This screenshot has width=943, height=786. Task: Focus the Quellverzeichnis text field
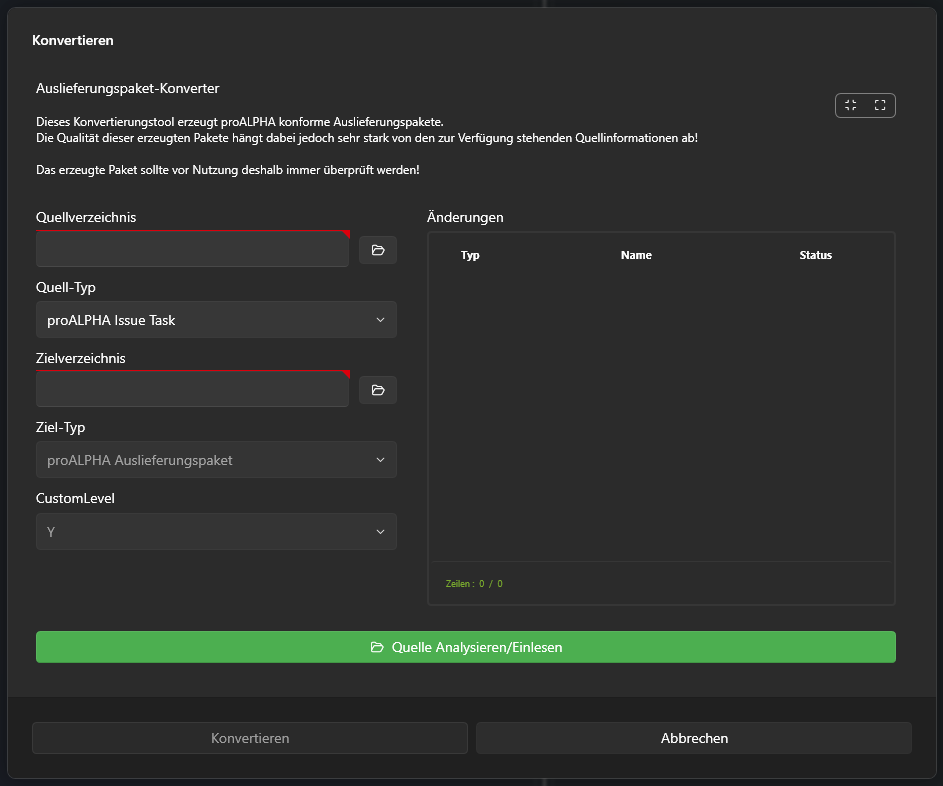coord(192,250)
